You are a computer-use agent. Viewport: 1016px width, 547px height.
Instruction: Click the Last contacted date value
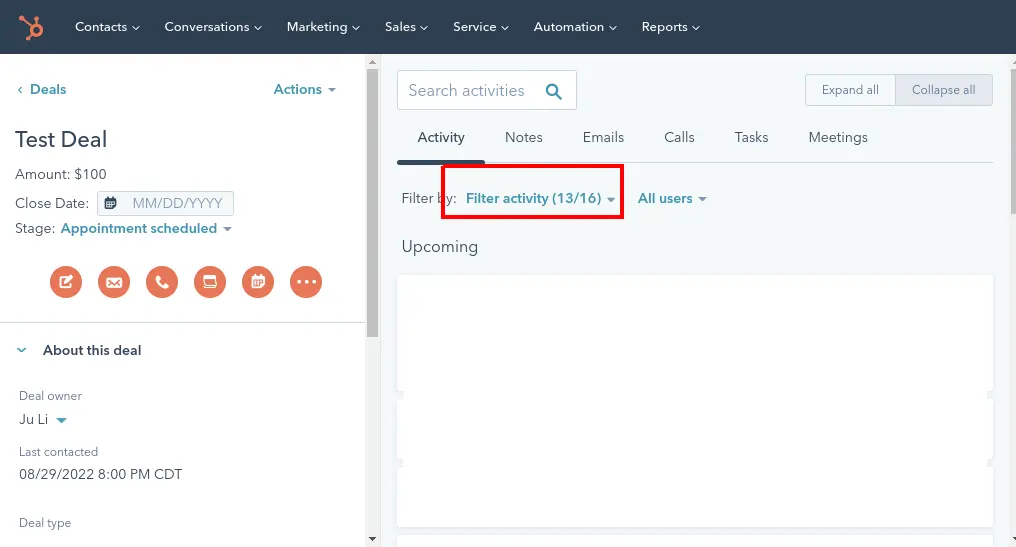click(100, 474)
